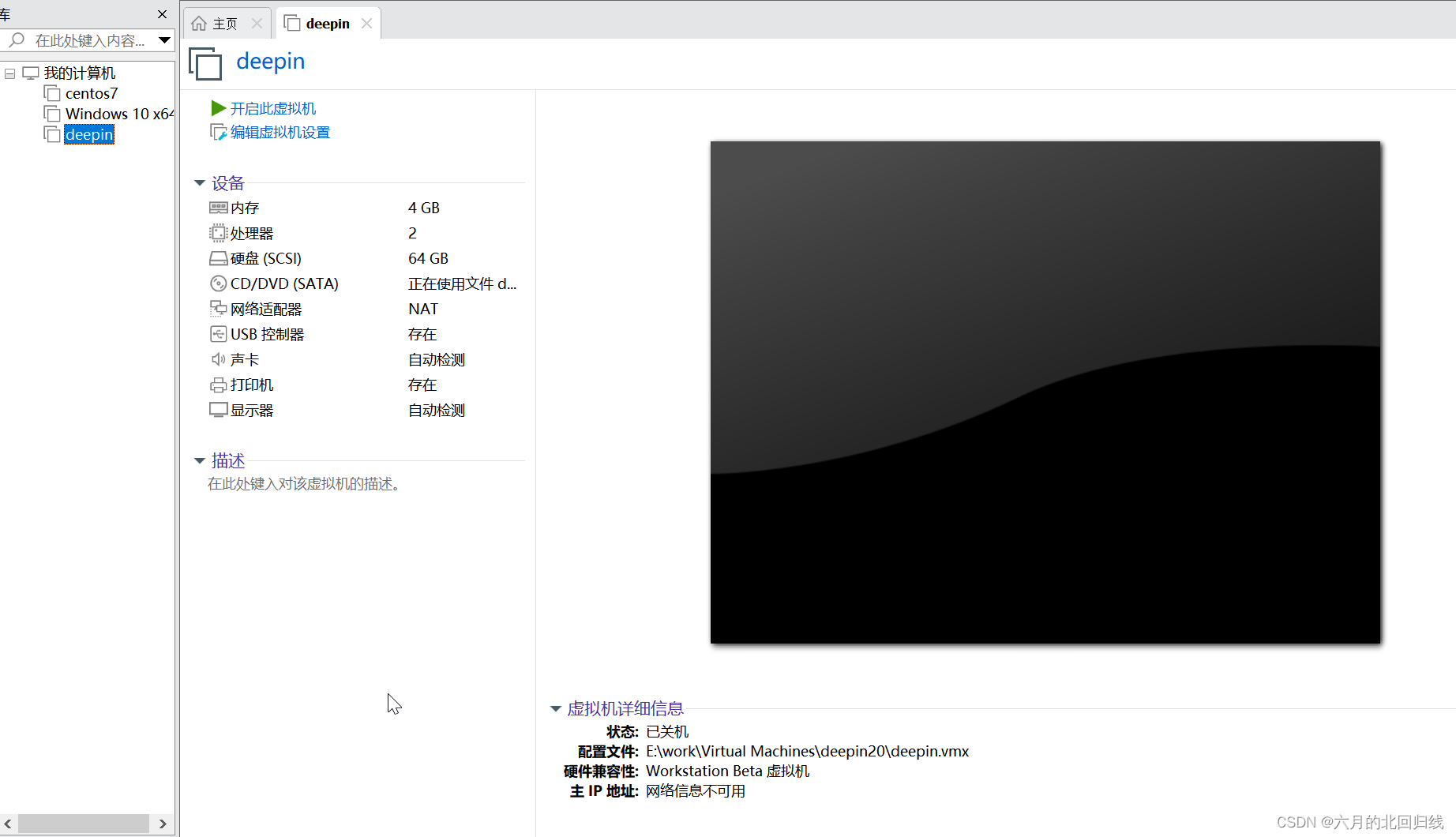
Task: Click the search magnifier icon in library
Action: pos(17,39)
